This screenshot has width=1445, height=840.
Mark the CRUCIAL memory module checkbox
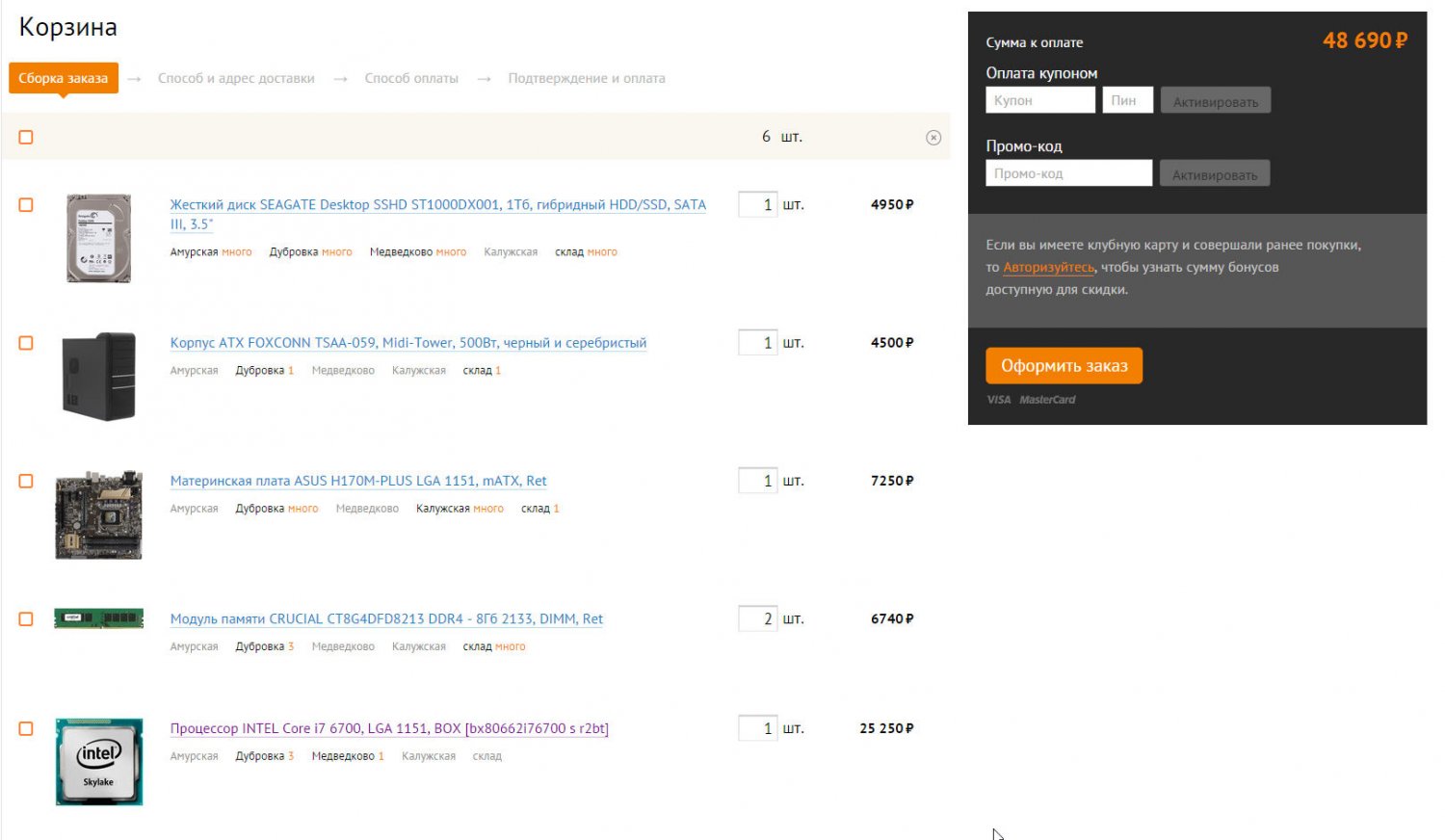pyautogui.click(x=26, y=619)
